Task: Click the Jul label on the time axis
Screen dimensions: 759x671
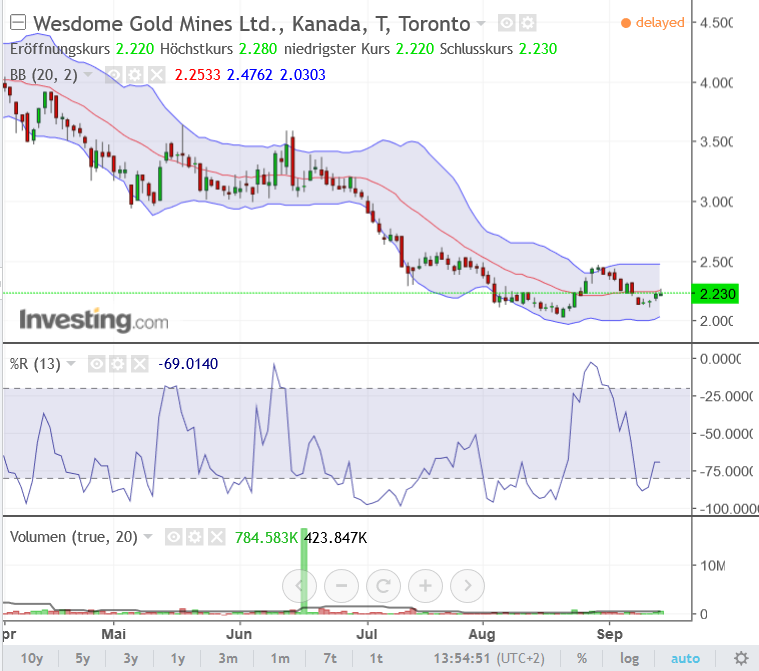Action: (366, 634)
